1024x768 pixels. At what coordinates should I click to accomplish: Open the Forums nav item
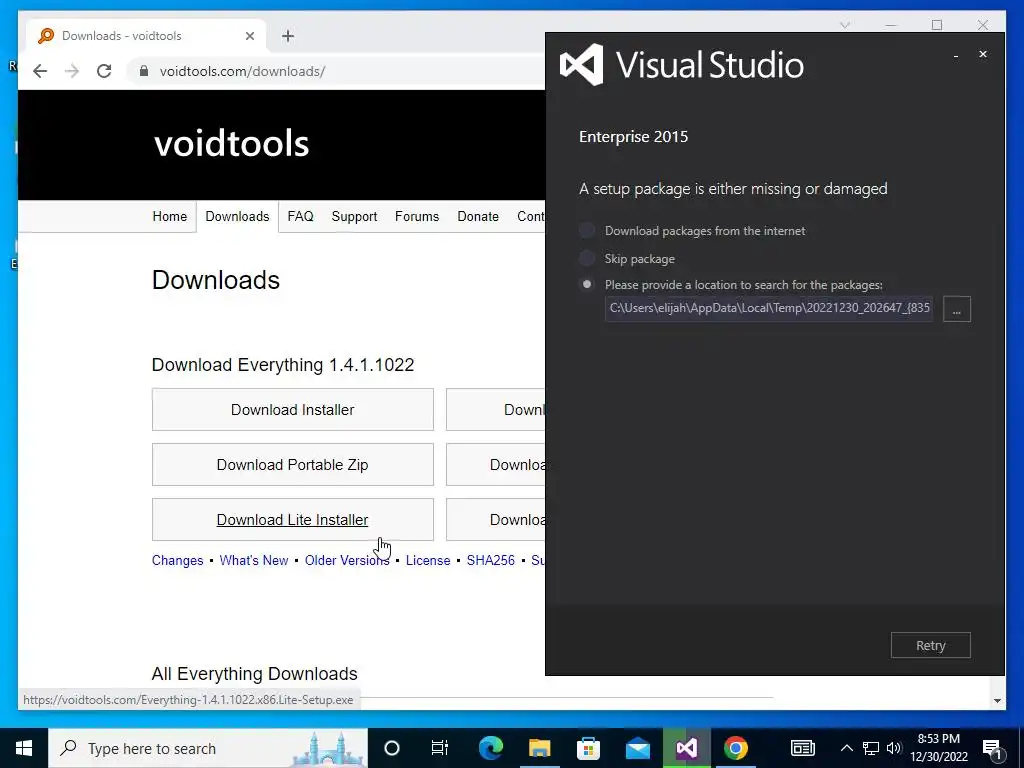[x=417, y=216]
